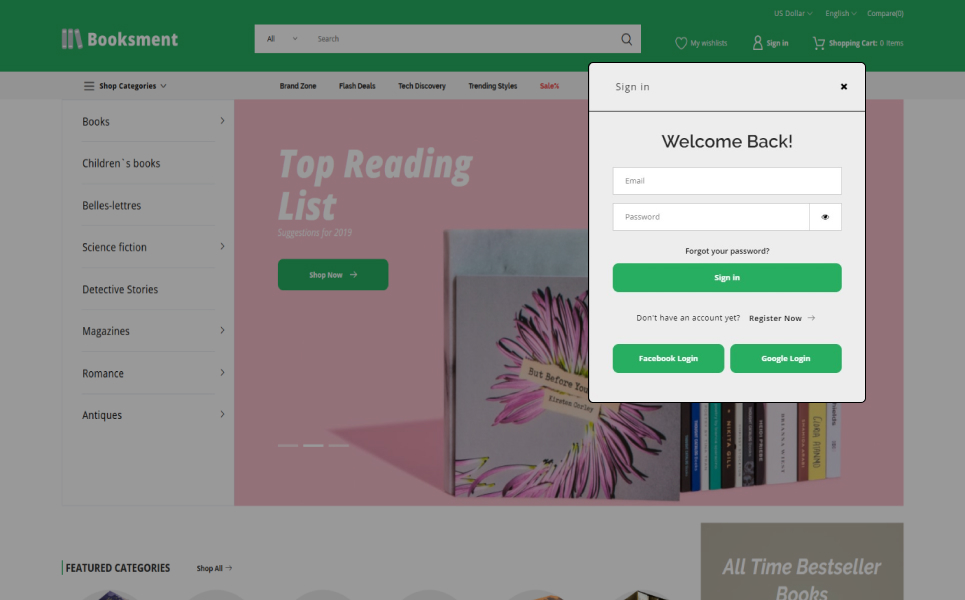Select Detective Stories category
Viewport: 965px width, 600px height.
(x=120, y=289)
